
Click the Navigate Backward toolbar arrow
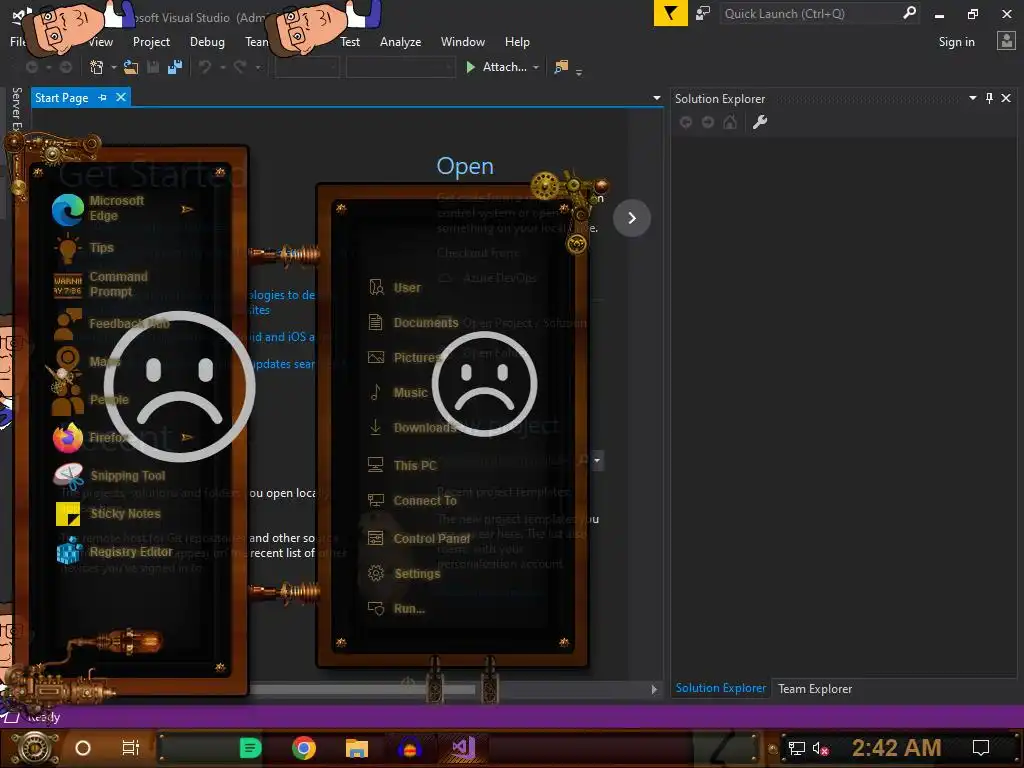coord(31,67)
